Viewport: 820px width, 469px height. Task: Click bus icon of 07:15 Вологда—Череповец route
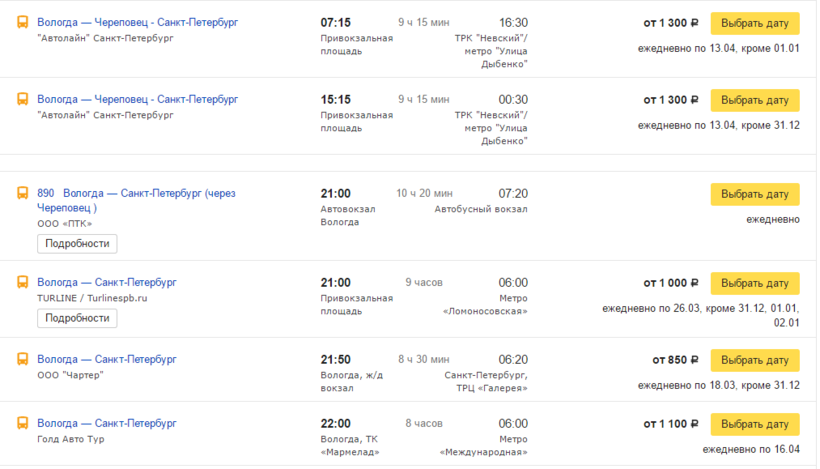21,22
